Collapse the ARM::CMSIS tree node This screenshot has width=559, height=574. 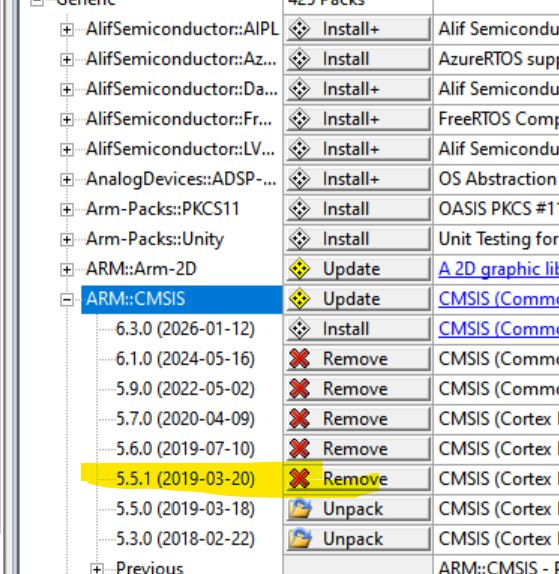(67, 300)
